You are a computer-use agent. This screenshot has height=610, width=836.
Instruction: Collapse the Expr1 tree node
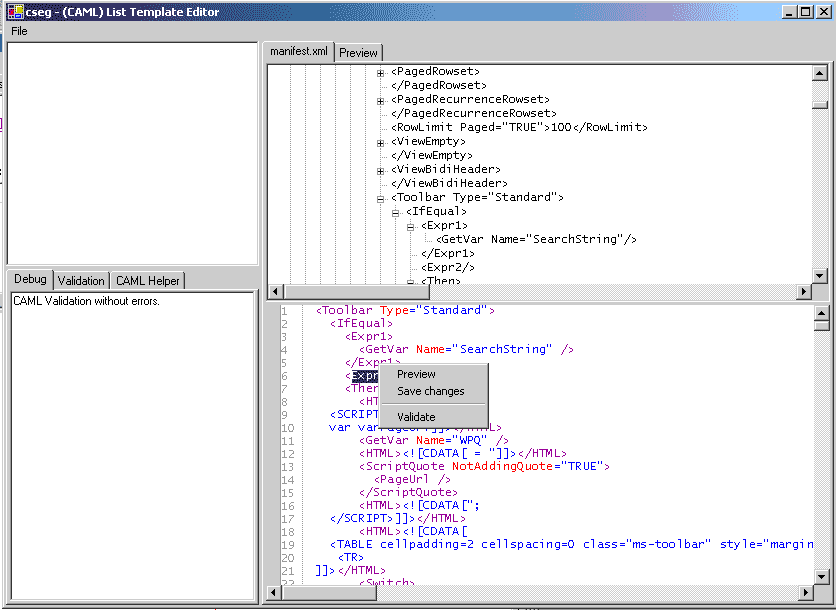point(410,227)
